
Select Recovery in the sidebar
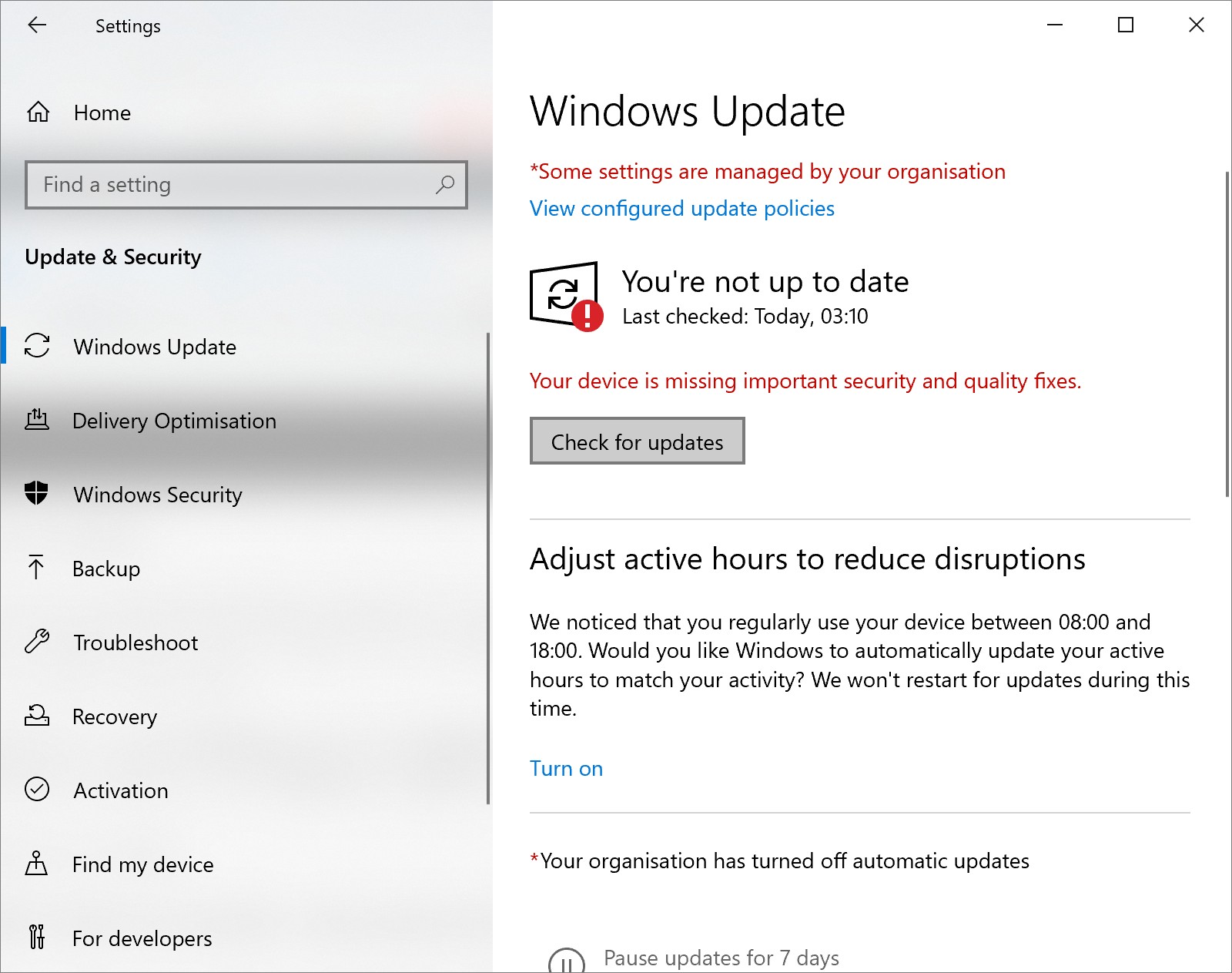pyautogui.click(x=245, y=716)
